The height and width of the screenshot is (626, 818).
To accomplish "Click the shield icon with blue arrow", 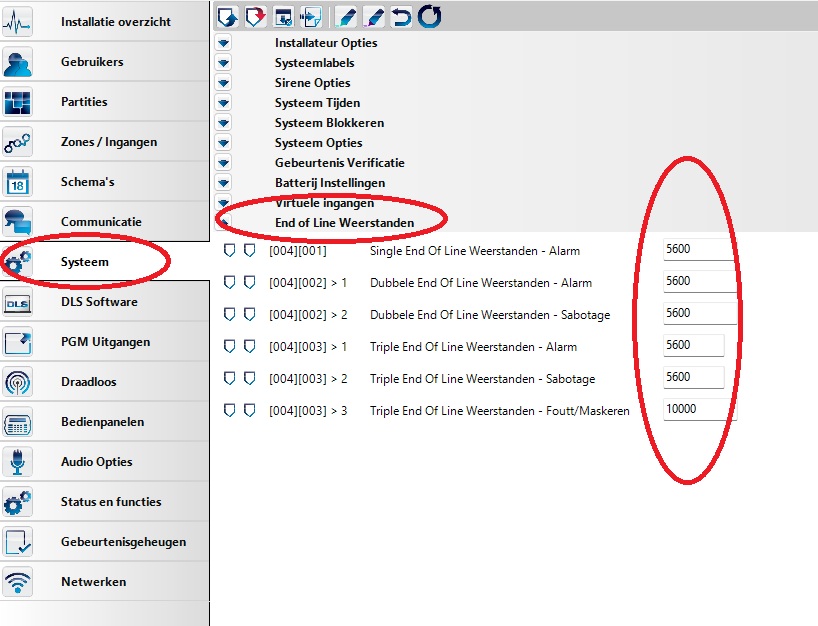I will (x=227, y=15).
